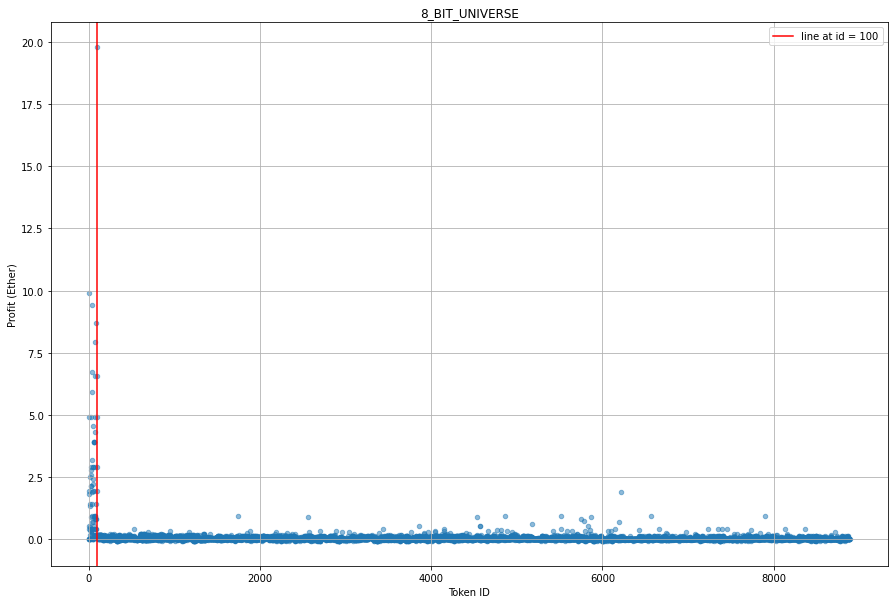Image resolution: width=894 pixels, height=604 pixels.
Task: Click the y-axis tick label 2.5
Action: pyautogui.click(x=36, y=478)
